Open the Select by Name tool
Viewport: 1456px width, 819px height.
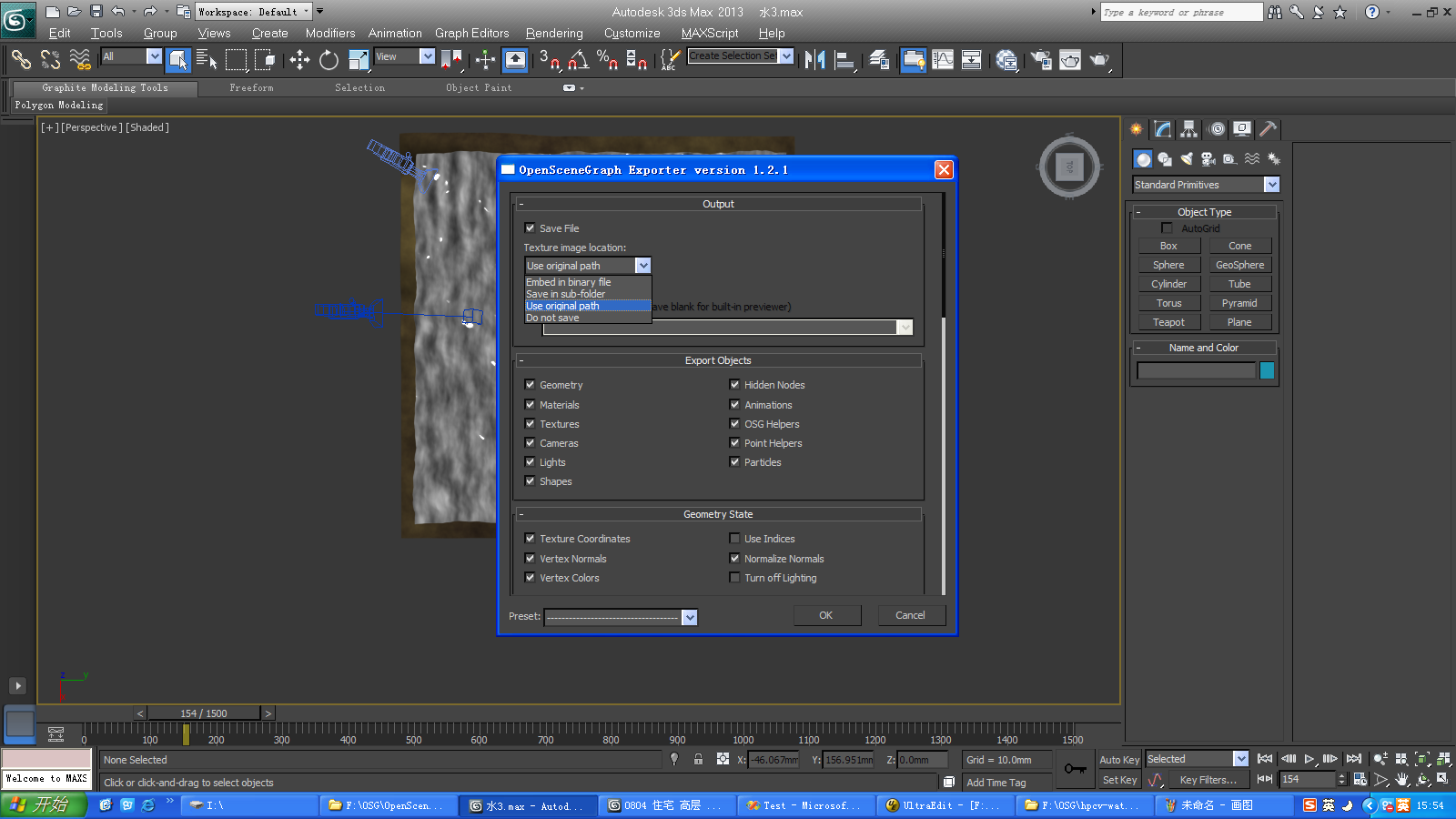(x=207, y=60)
